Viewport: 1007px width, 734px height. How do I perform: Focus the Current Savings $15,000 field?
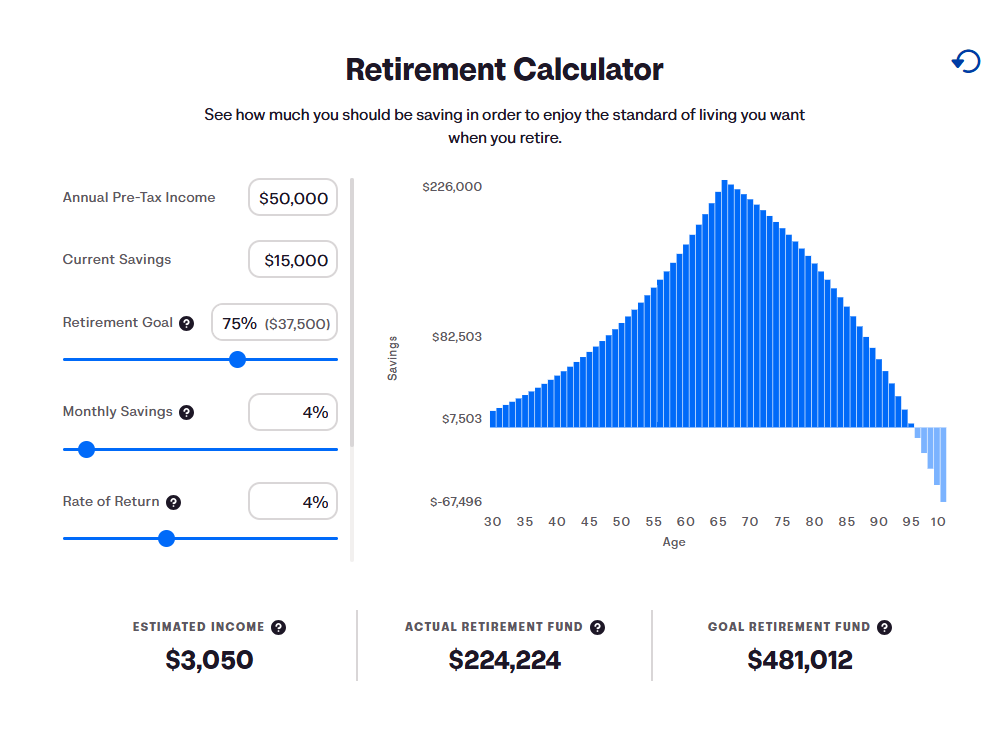(293, 260)
